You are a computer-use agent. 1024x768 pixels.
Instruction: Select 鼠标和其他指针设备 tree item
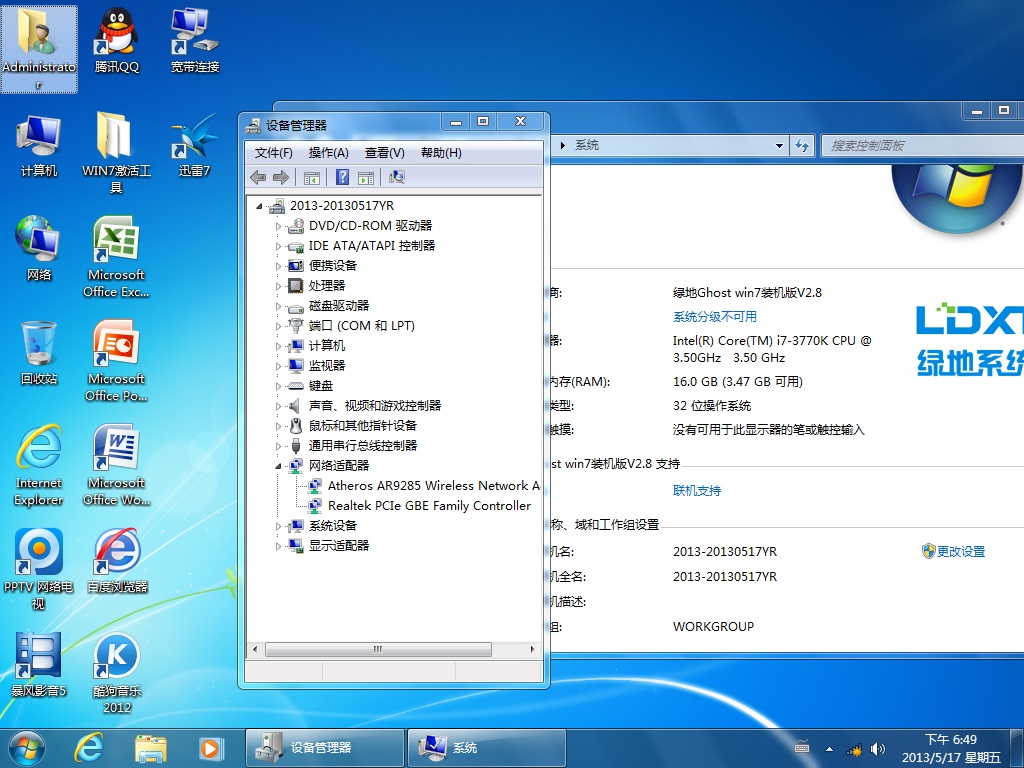[x=362, y=426]
